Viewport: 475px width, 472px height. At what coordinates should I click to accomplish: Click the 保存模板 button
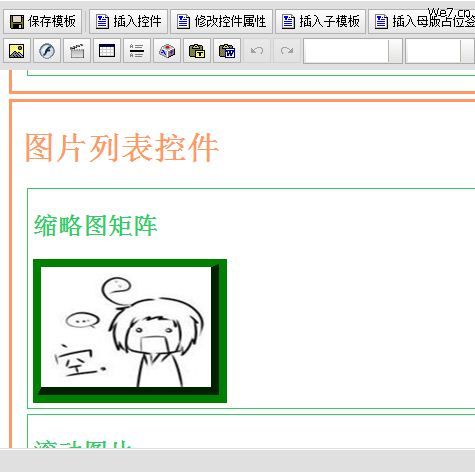(43, 22)
